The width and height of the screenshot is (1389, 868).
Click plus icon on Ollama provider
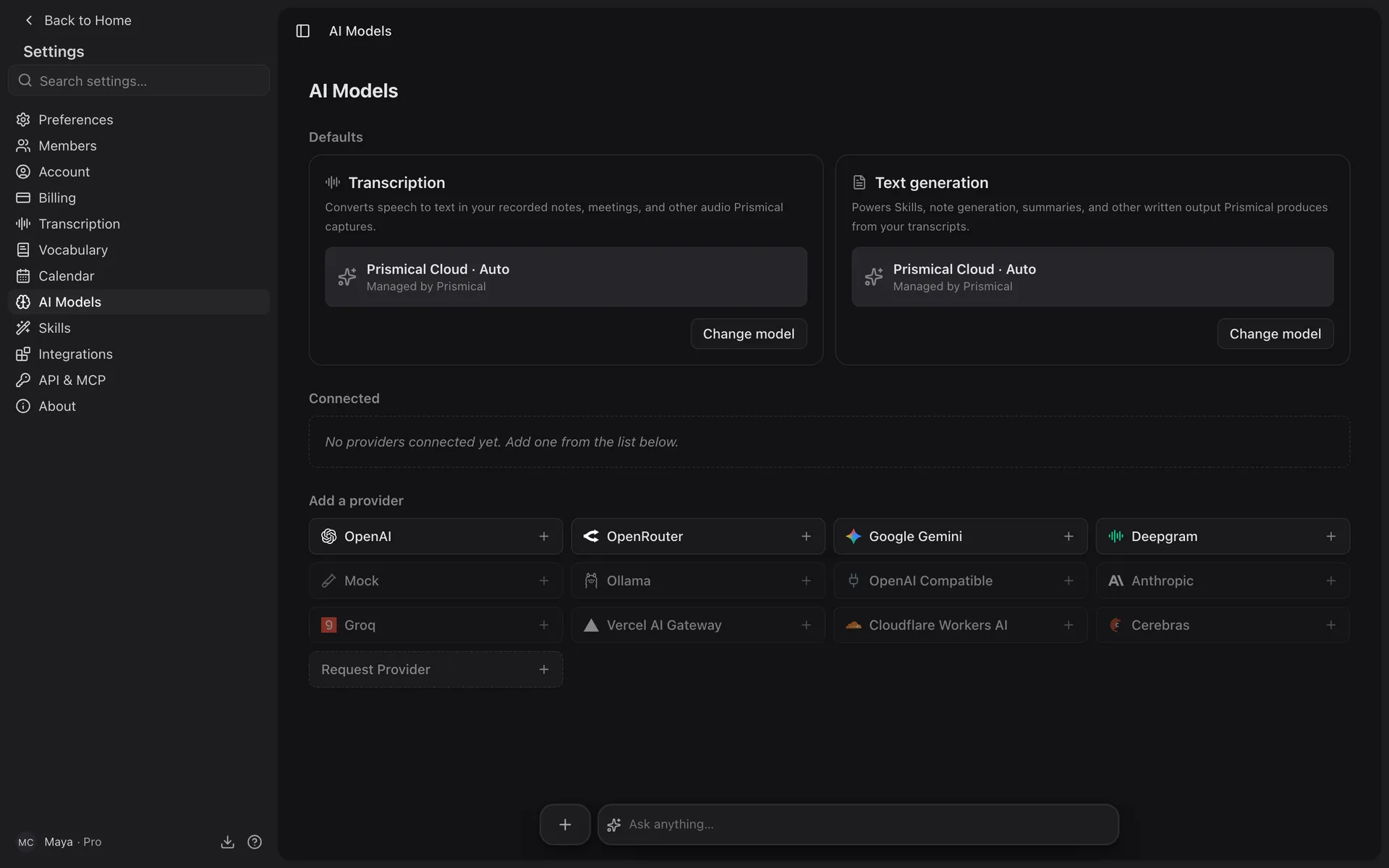pos(806,581)
